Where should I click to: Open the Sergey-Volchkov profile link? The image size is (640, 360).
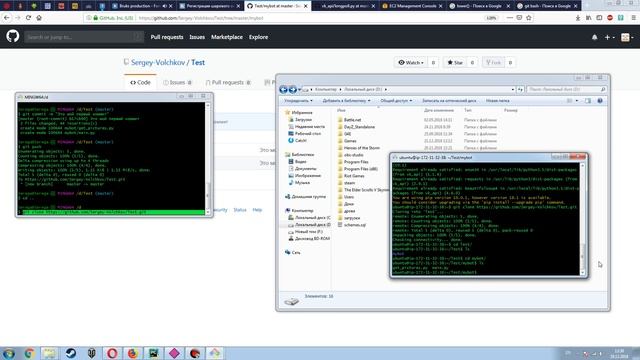point(158,62)
